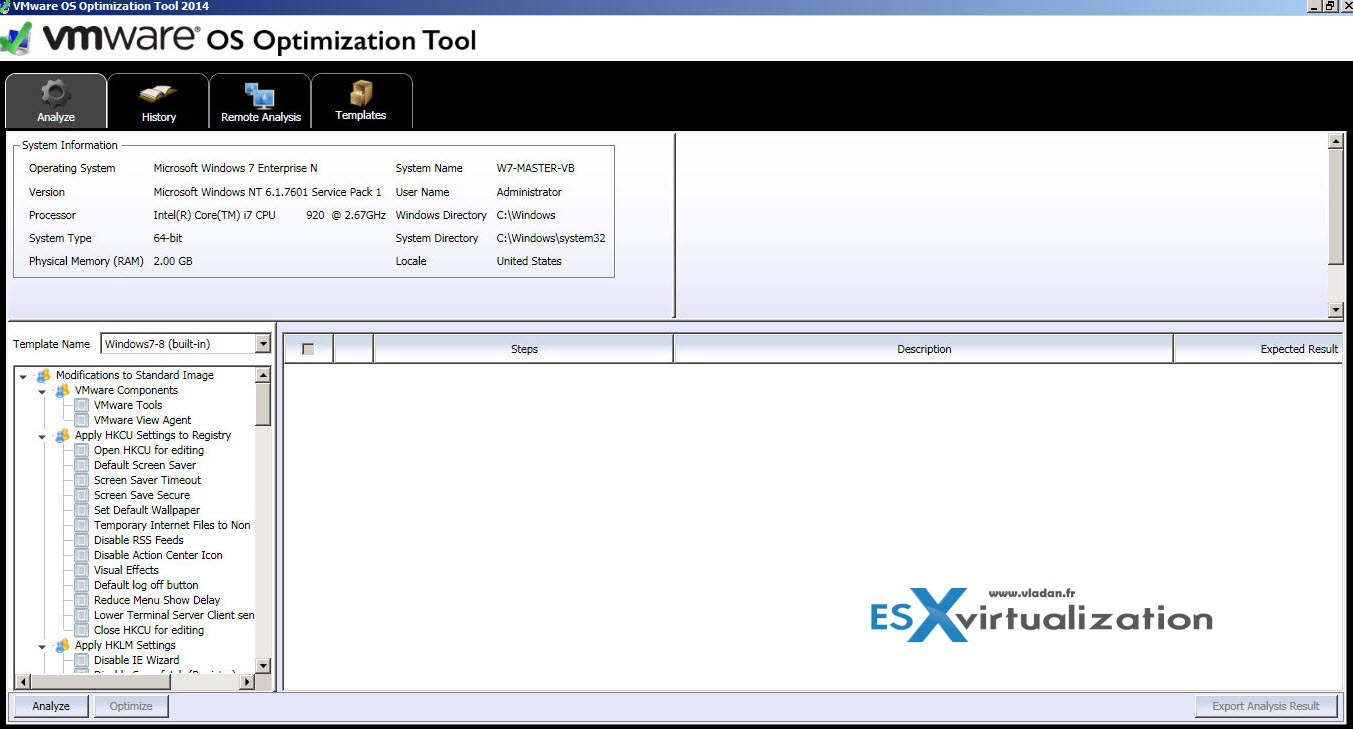Click the tree panel scroll-right arrow

(247, 682)
